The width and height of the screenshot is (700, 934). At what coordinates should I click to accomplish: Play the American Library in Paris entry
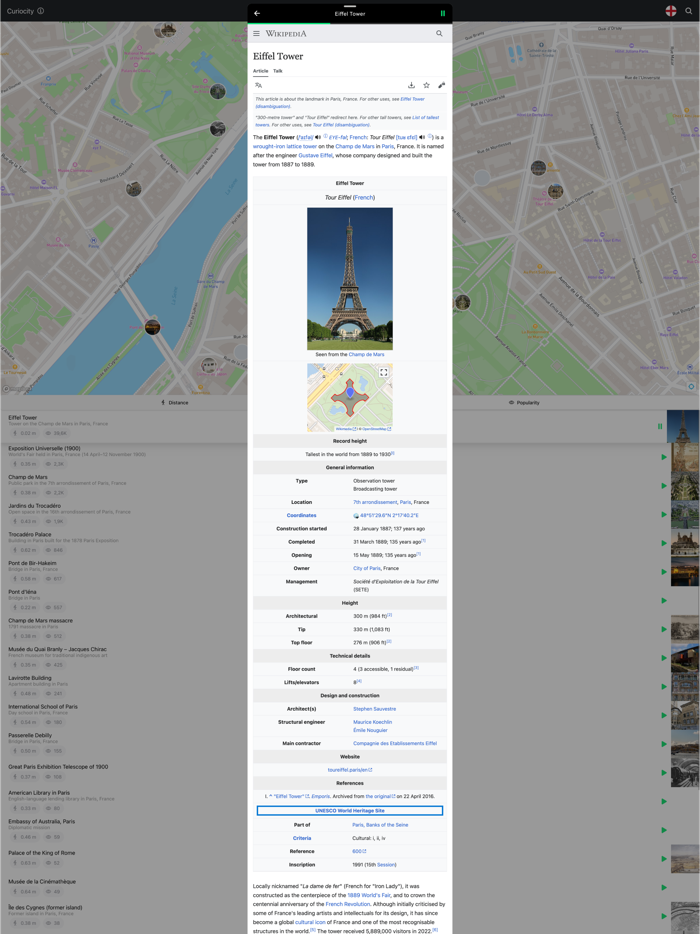click(x=664, y=801)
